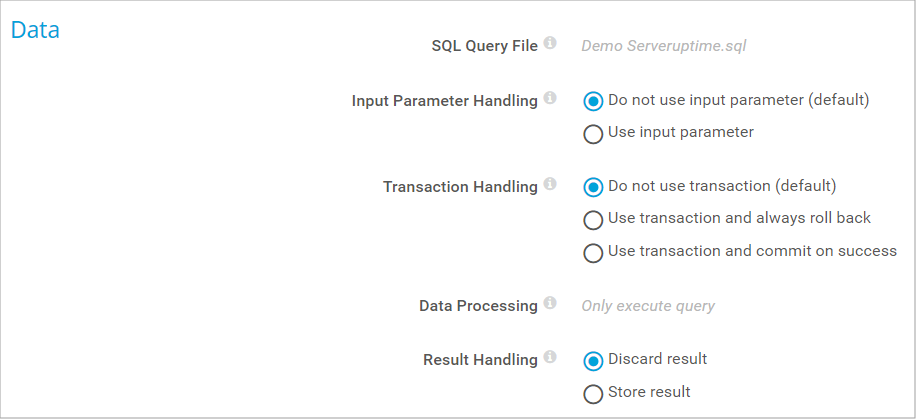Click the 'Data' section heading

35,30
